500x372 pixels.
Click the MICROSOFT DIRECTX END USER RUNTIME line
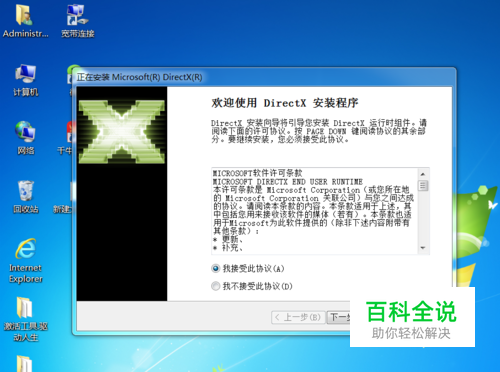click(x=288, y=182)
